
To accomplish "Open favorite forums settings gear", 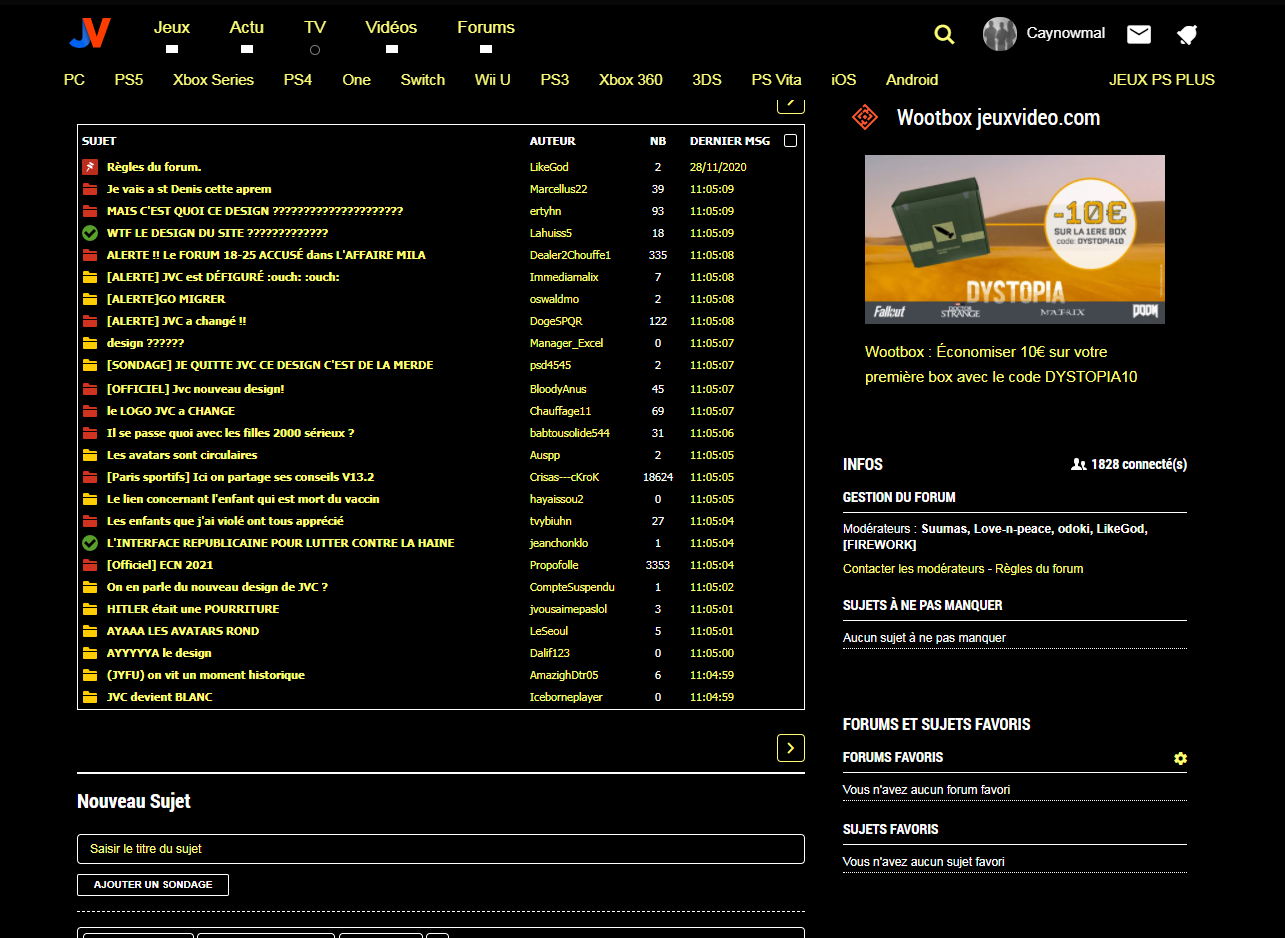I will click(x=1180, y=759).
